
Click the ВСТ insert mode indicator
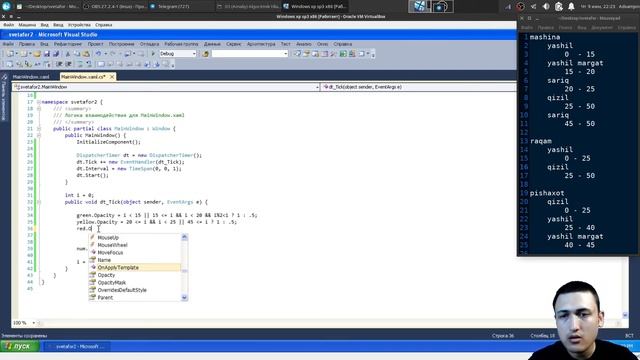pyautogui.click(x=629, y=336)
